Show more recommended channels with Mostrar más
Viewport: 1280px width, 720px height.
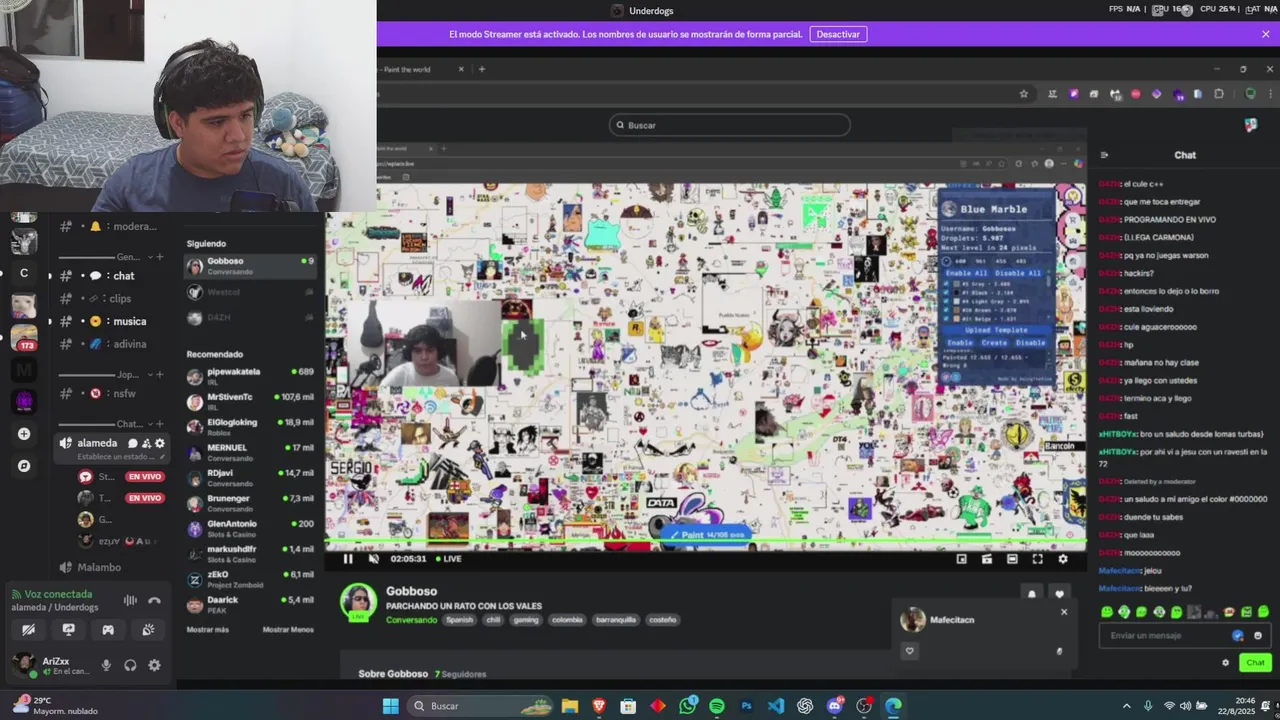point(207,630)
